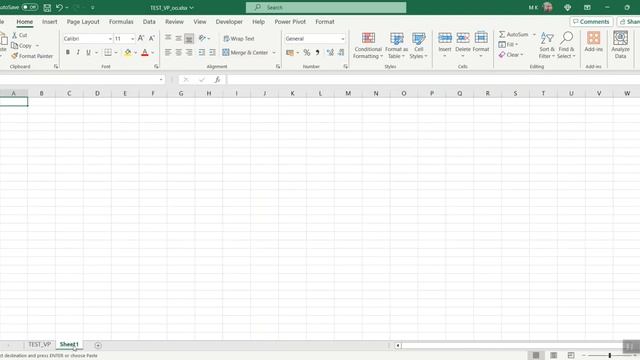Toggle the AutoSave switch
Viewport: 640px width, 360px height.
[29, 7]
